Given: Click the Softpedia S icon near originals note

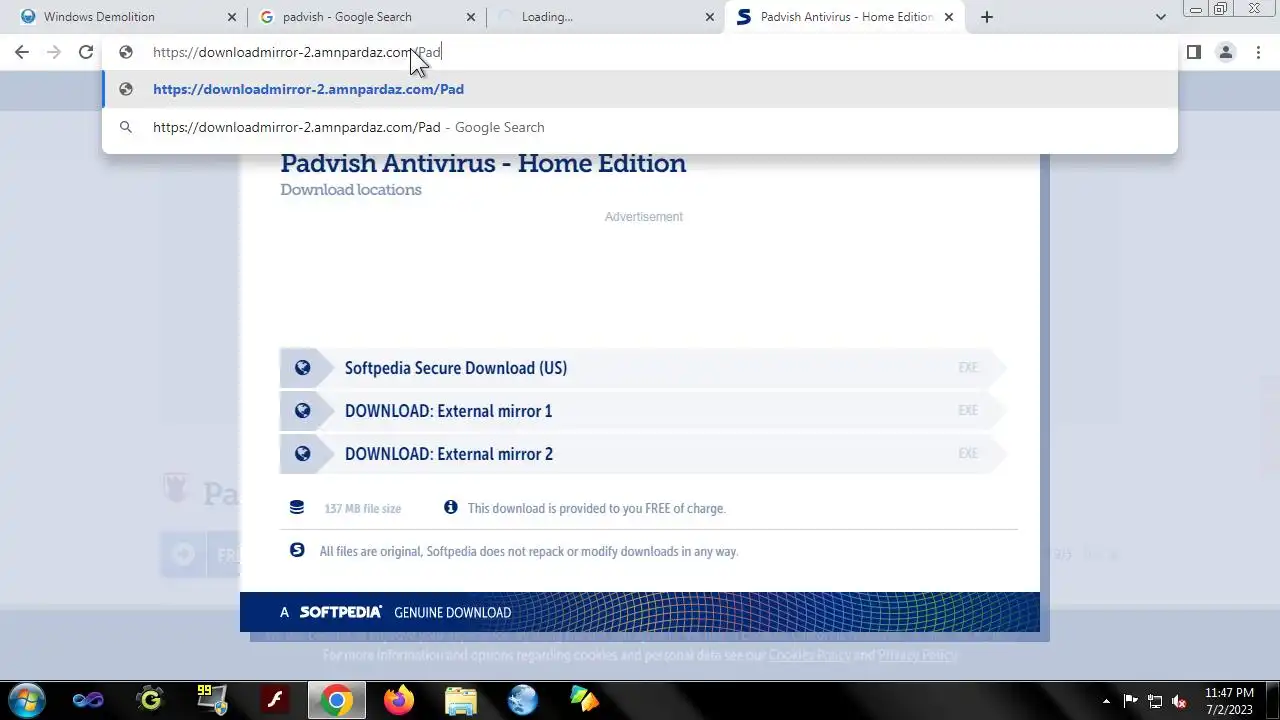Looking at the screenshot, I should 297,550.
